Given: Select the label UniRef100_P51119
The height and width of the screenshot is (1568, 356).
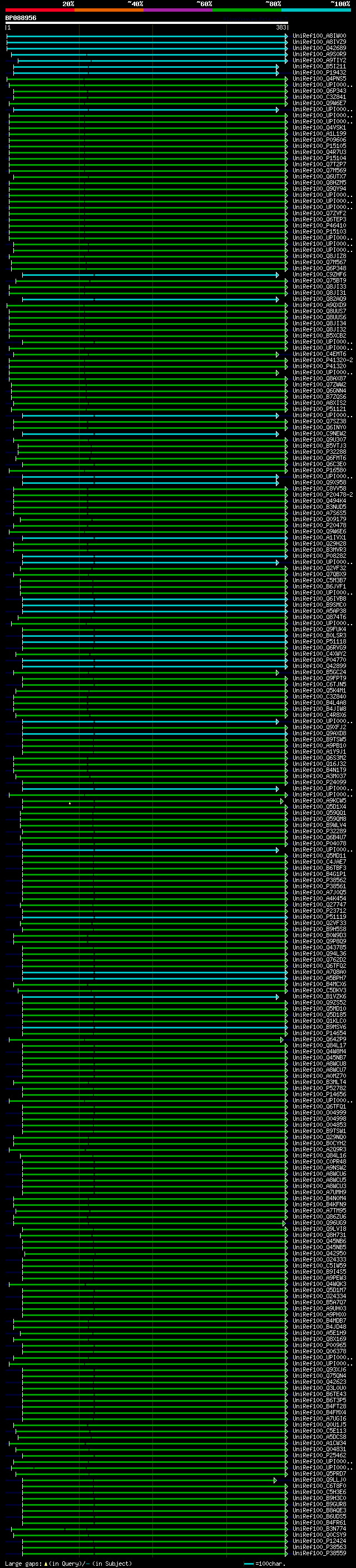Looking at the screenshot, I should [x=319, y=917].
